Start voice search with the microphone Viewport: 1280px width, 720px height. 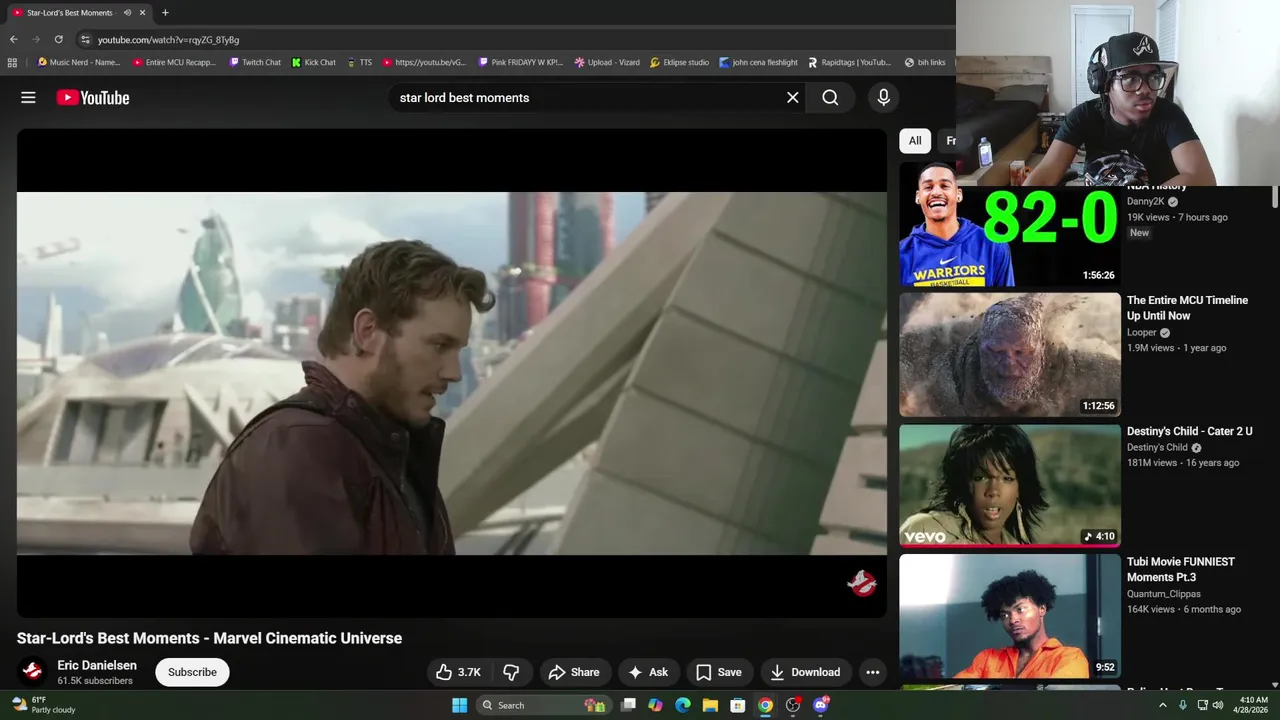(x=883, y=98)
